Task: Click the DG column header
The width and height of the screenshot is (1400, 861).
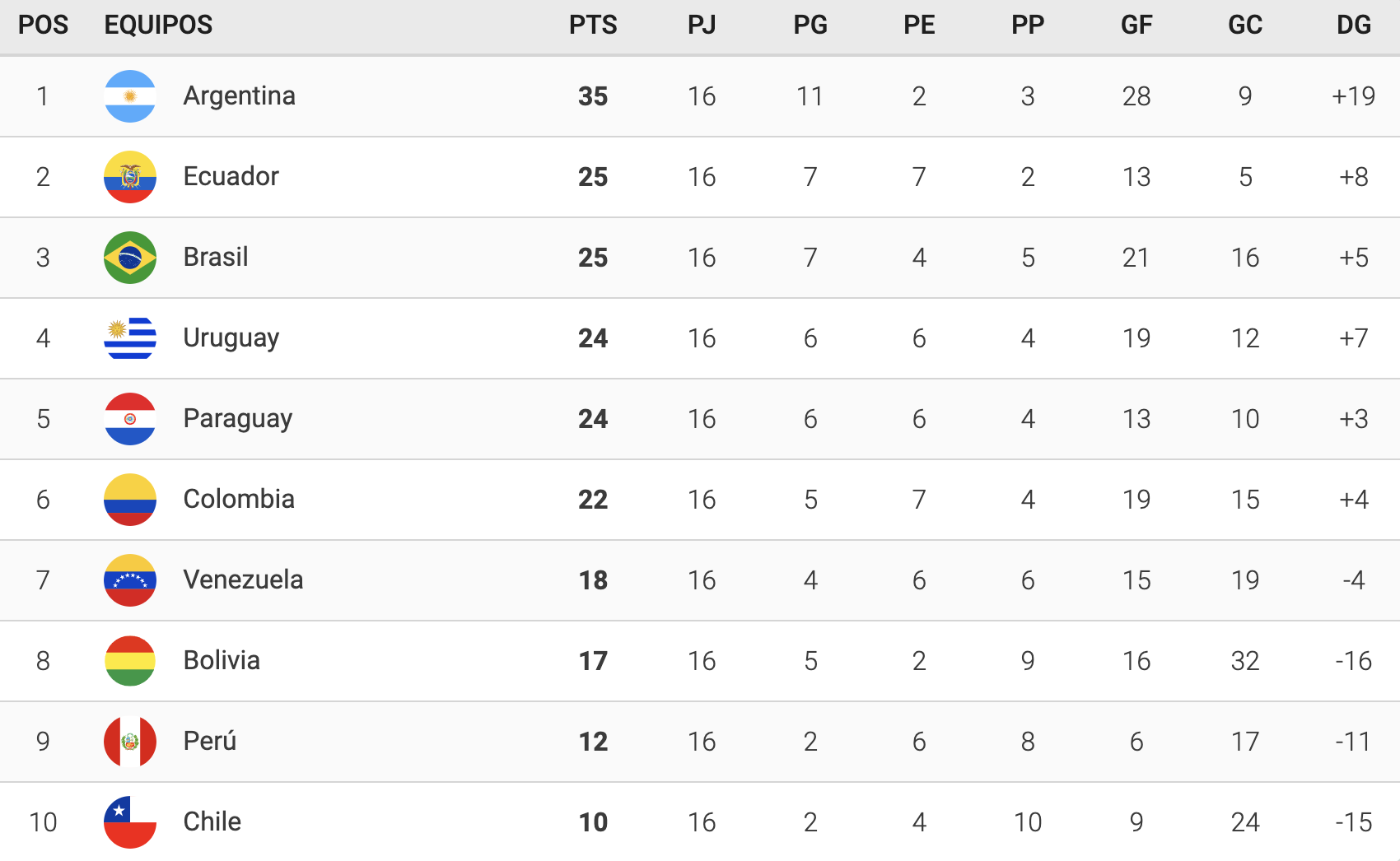Action: pos(1354,25)
